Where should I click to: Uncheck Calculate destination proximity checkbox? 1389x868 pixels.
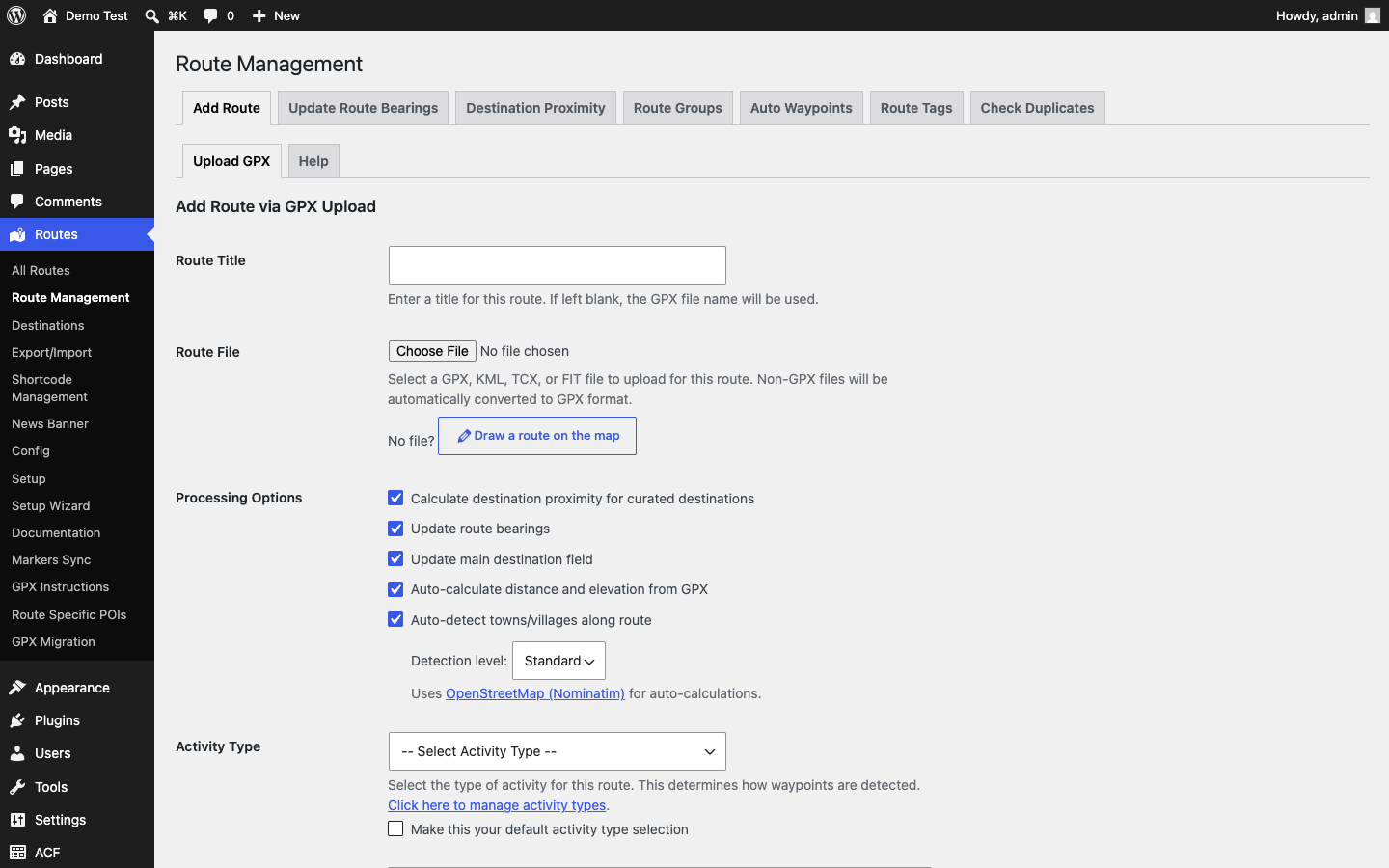[x=395, y=498]
